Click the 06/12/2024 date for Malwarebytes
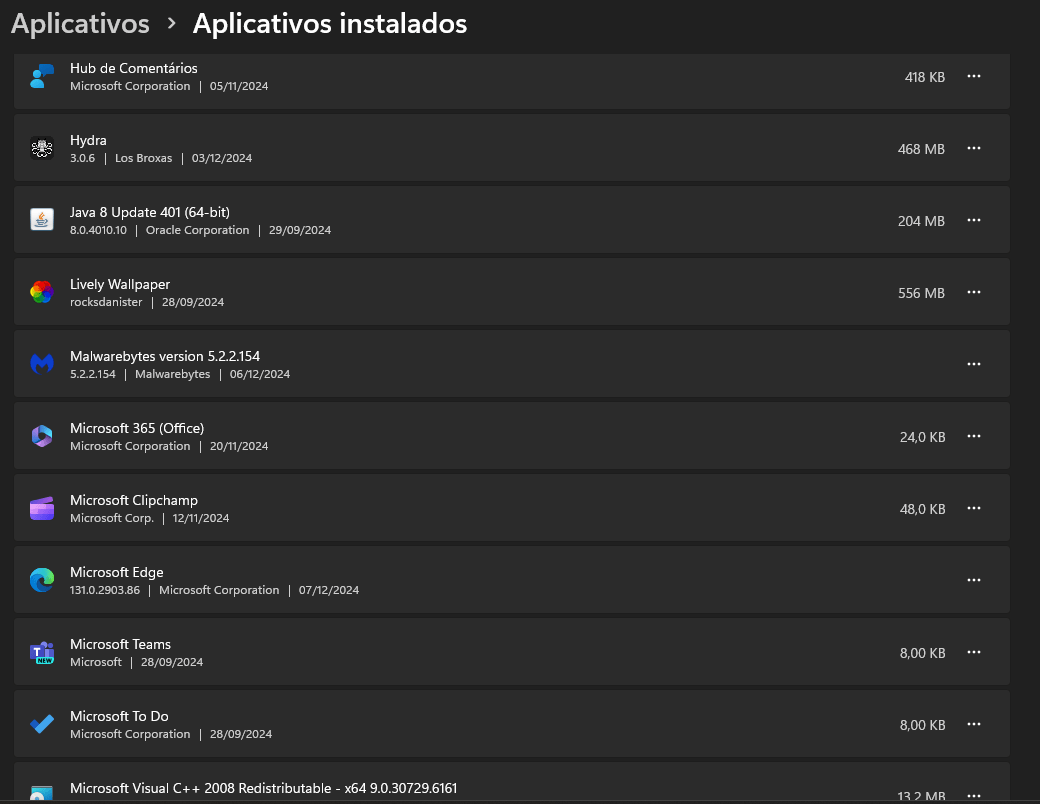Viewport: 1040px width, 804px height. click(x=260, y=374)
